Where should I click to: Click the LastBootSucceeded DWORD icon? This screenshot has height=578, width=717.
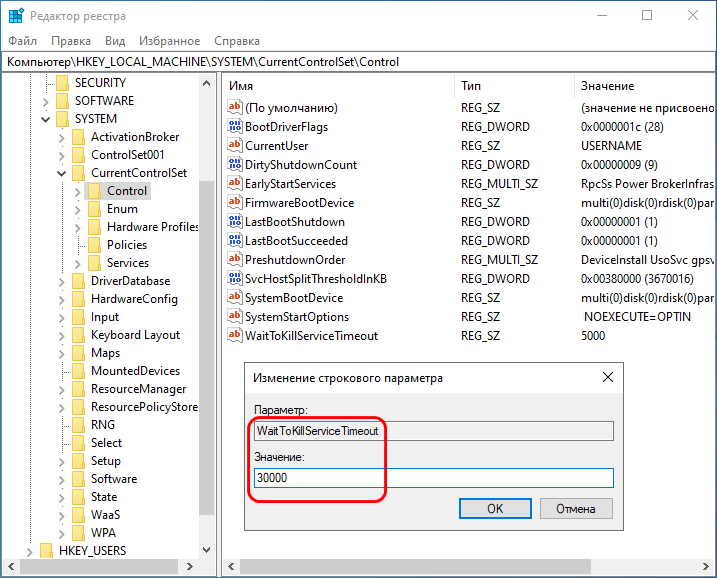coord(235,240)
